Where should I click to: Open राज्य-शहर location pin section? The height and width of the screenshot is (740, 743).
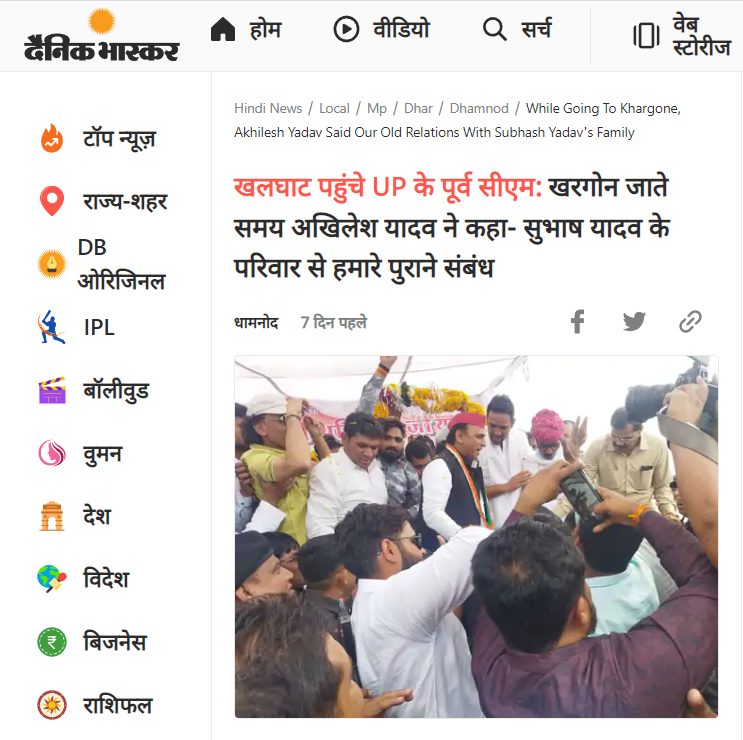click(x=52, y=201)
